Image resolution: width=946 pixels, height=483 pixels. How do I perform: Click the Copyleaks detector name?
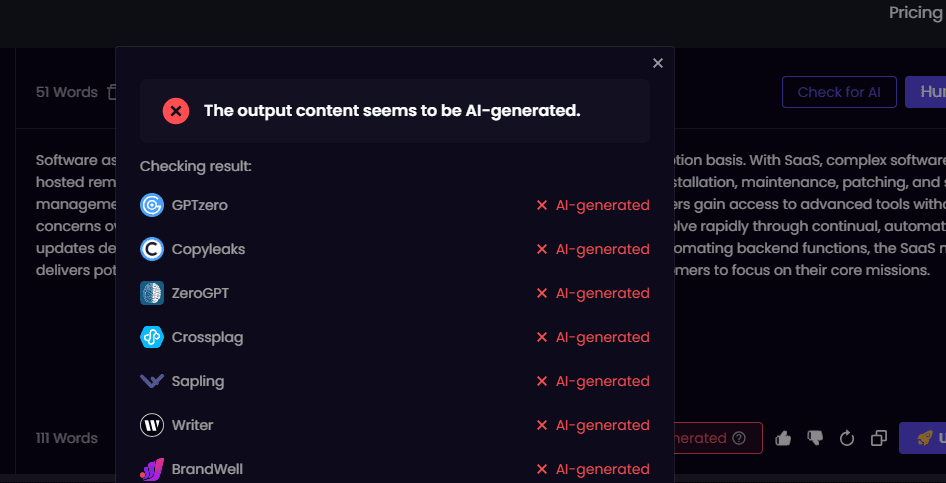208,249
